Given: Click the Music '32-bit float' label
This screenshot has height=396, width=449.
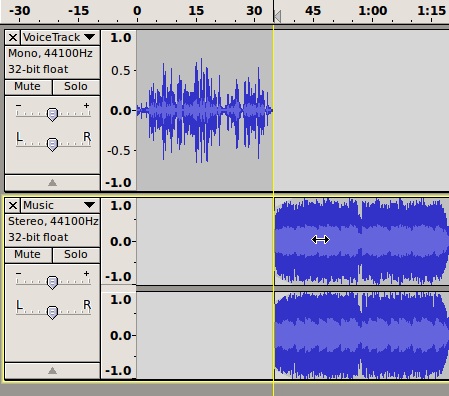Looking at the screenshot, I should (x=38, y=237).
